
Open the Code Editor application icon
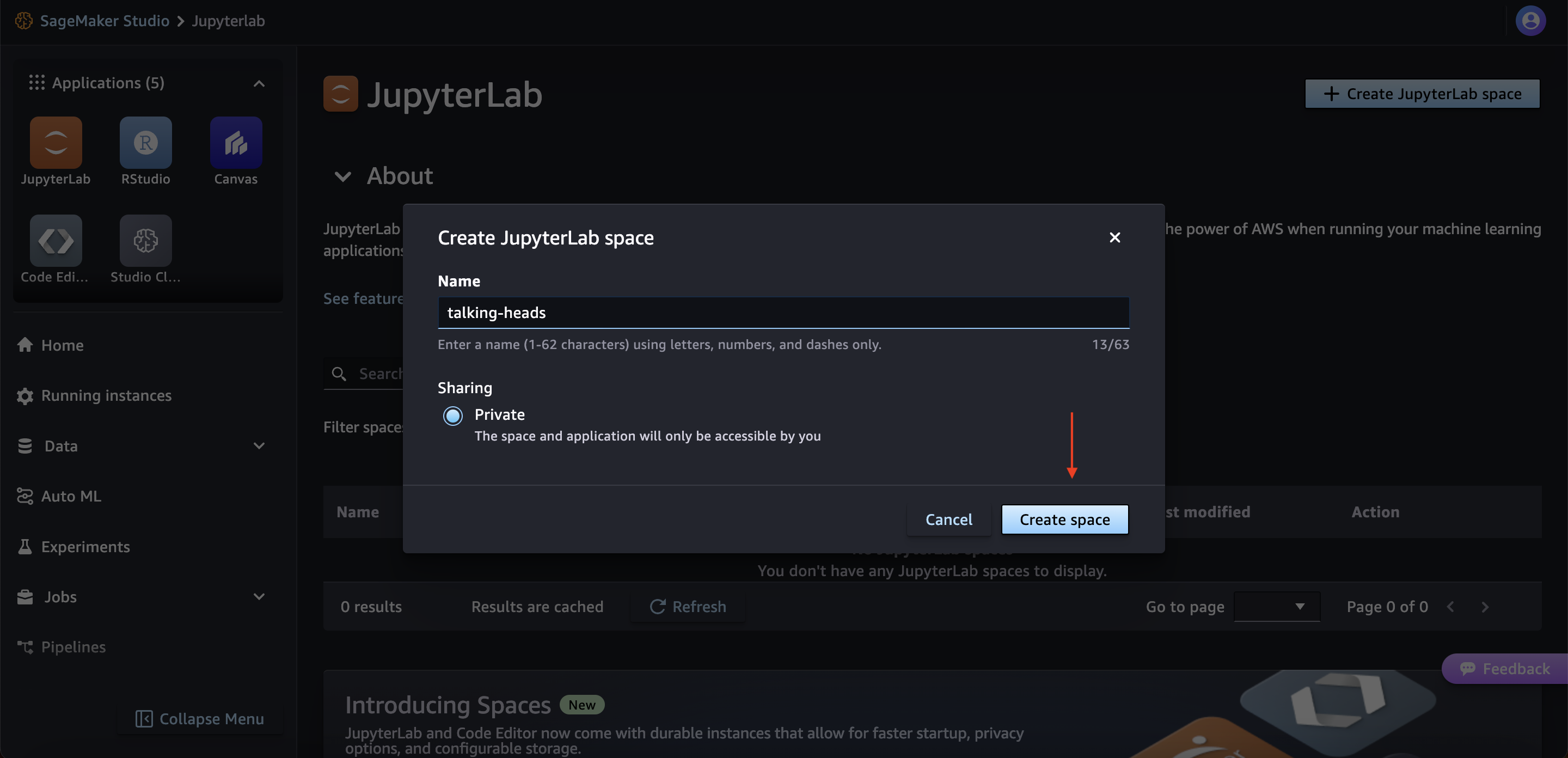(x=56, y=240)
